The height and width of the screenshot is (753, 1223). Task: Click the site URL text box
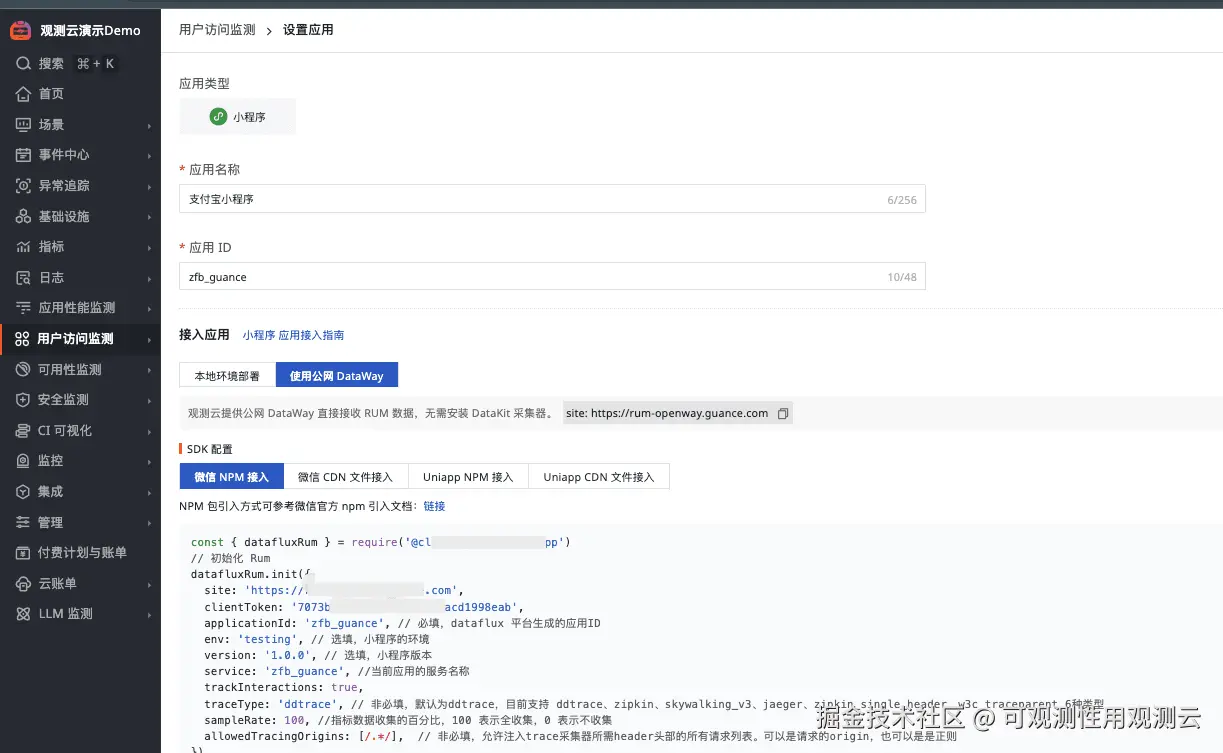pos(678,413)
